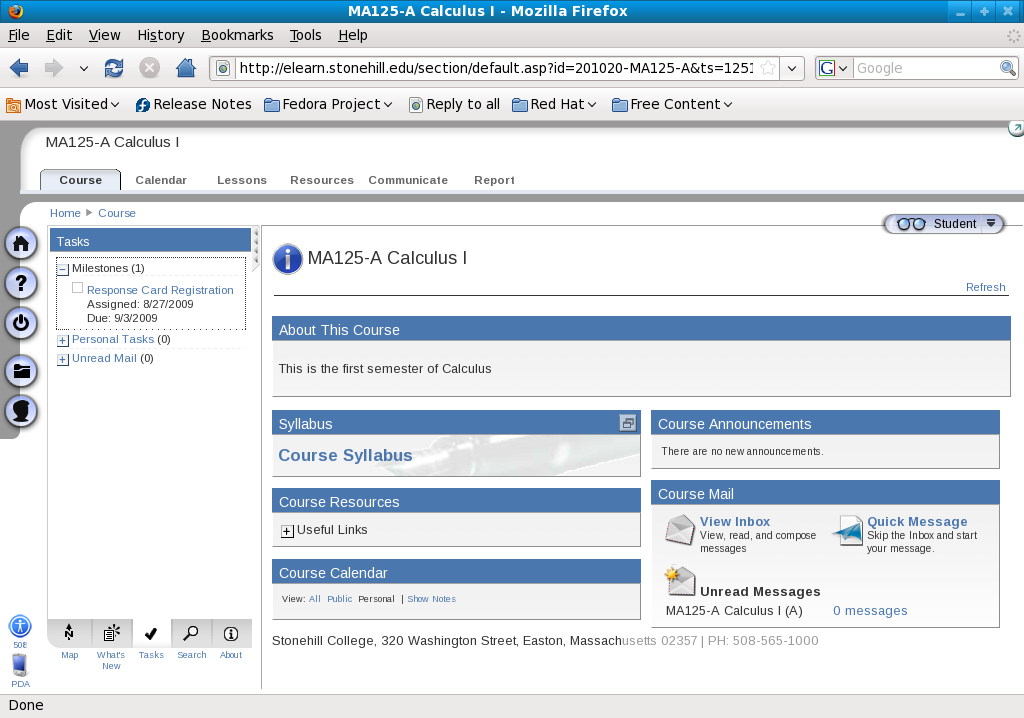Image resolution: width=1024 pixels, height=718 pixels.
Task: Click the Search magnifier panel icon
Action: [x=191, y=633]
